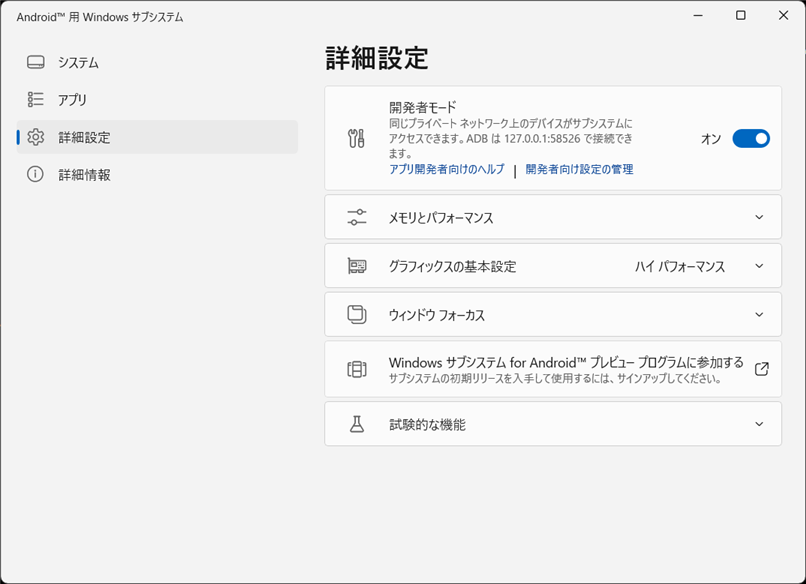This screenshot has height=584, width=806.
Task: Click the preview program icon
Action: (x=357, y=369)
